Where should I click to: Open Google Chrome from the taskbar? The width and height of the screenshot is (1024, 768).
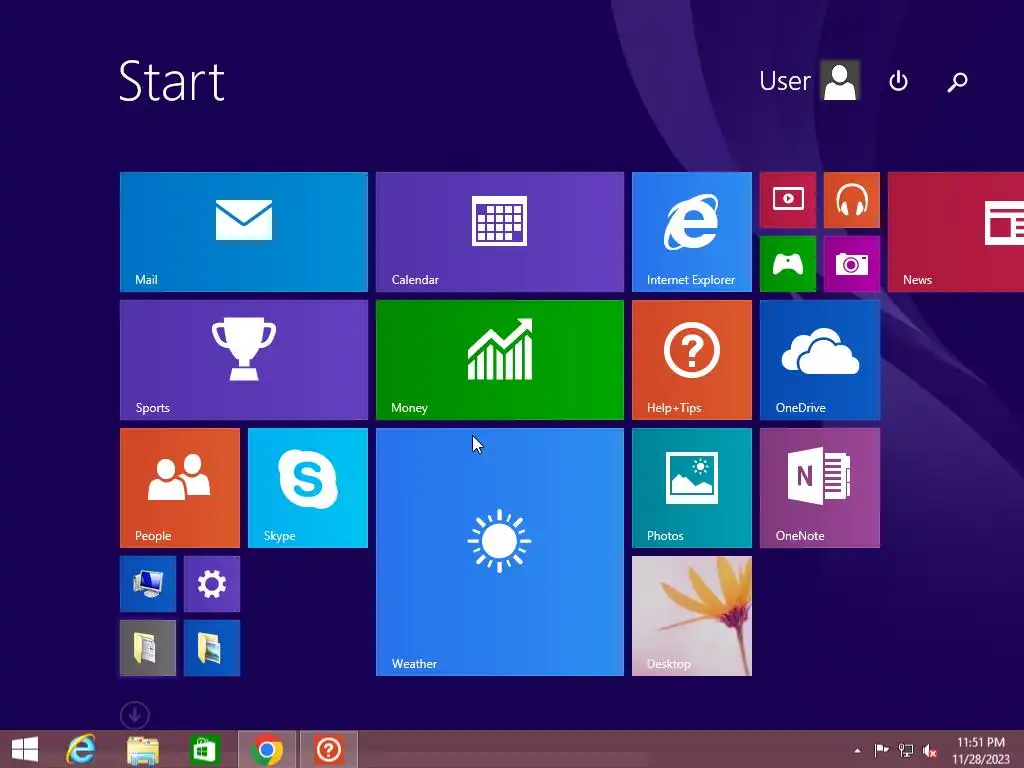pyautogui.click(x=266, y=750)
